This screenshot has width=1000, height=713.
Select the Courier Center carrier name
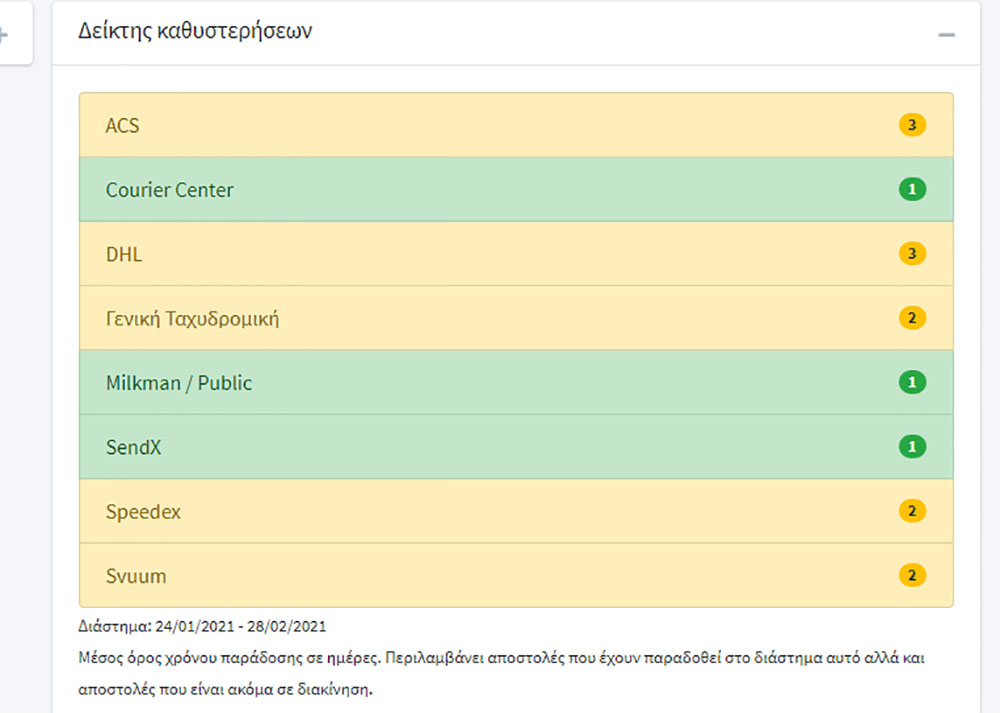pyautogui.click(x=170, y=190)
